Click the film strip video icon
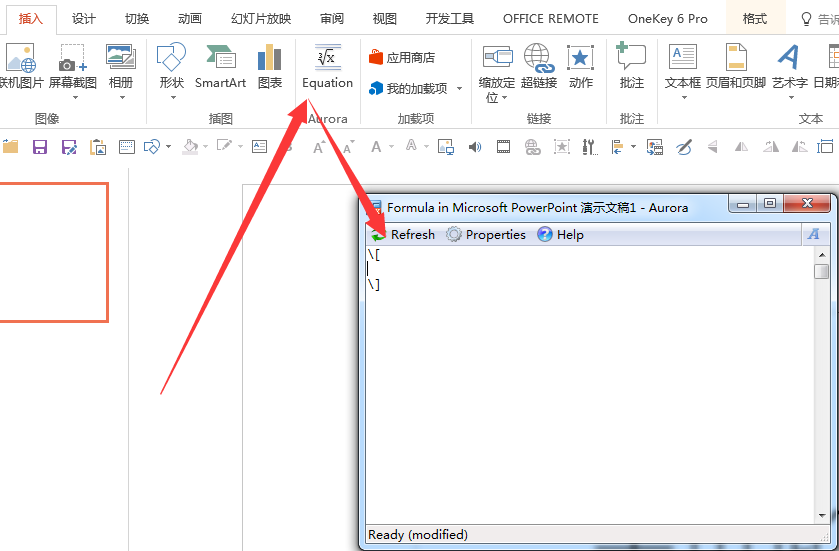Viewport: 839px width, 551px height. [503, 147]
